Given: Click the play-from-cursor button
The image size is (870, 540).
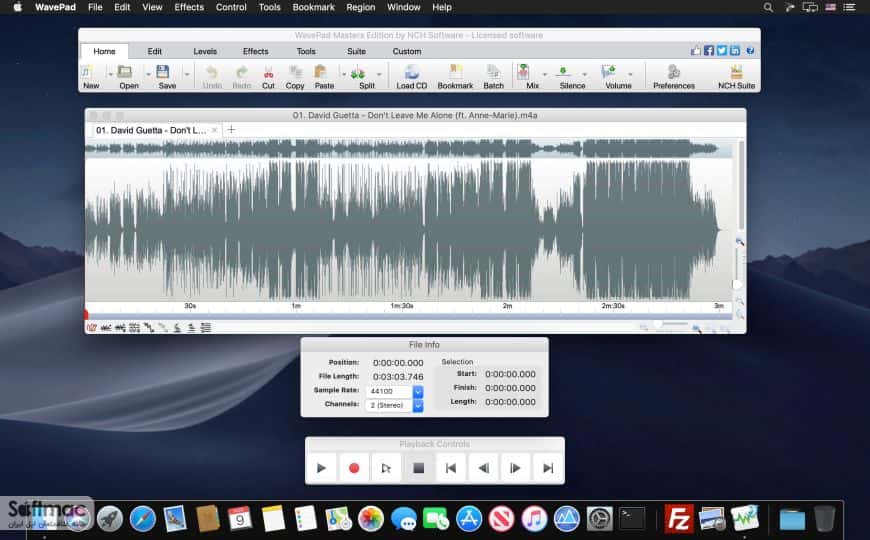Looking at the screenshot, I should click(x=386, y=468).
